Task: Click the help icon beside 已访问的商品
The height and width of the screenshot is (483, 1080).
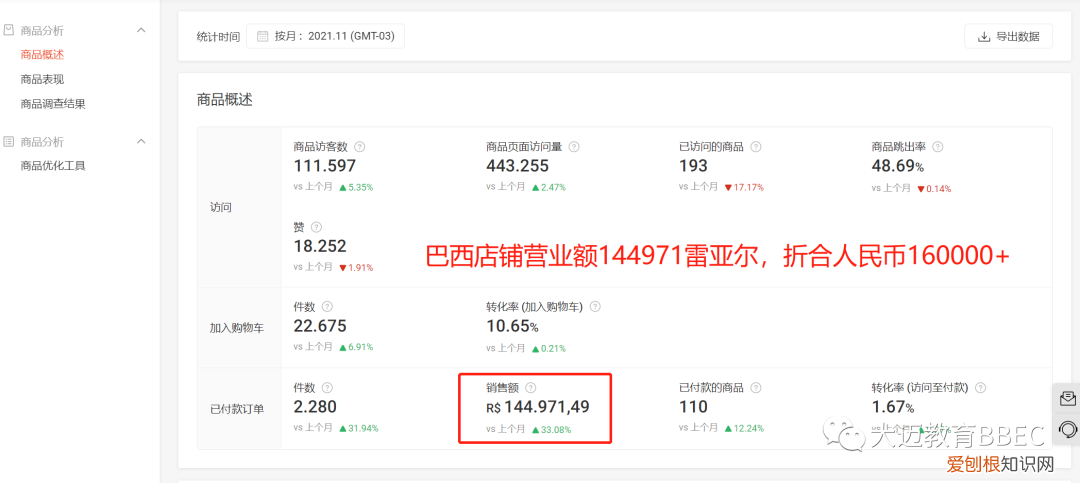Action: coord(756,147)
